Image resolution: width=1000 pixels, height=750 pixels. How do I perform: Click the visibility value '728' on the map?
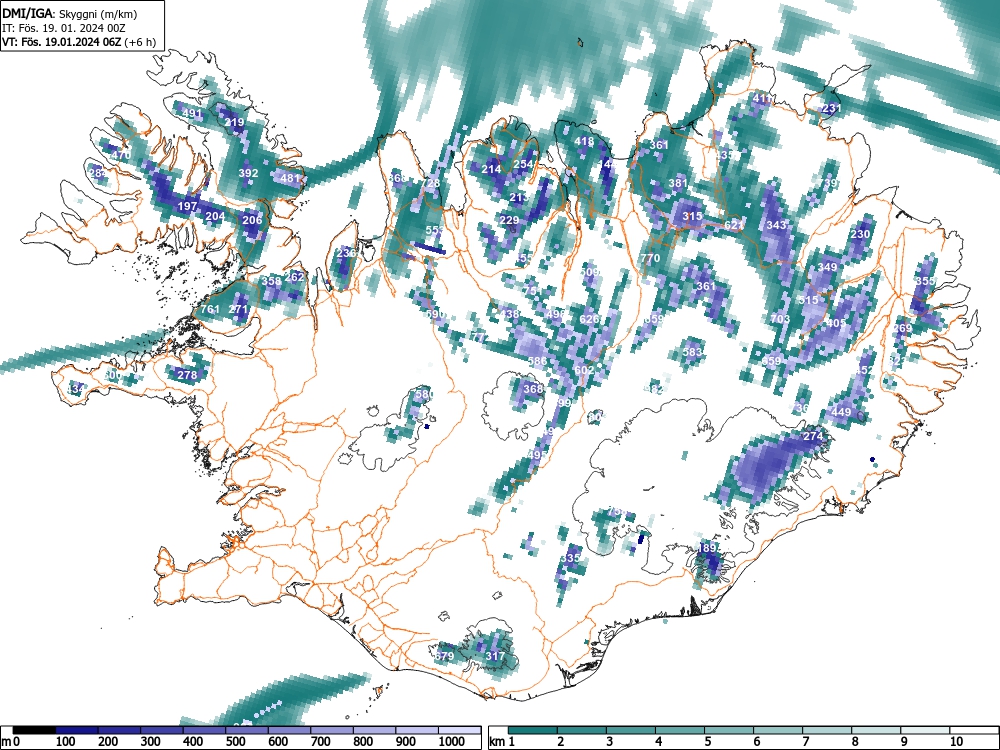(x=430, y=184)
